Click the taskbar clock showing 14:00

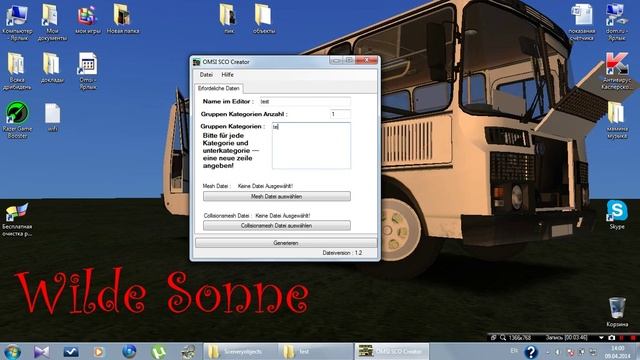click(x=618, y=352)
